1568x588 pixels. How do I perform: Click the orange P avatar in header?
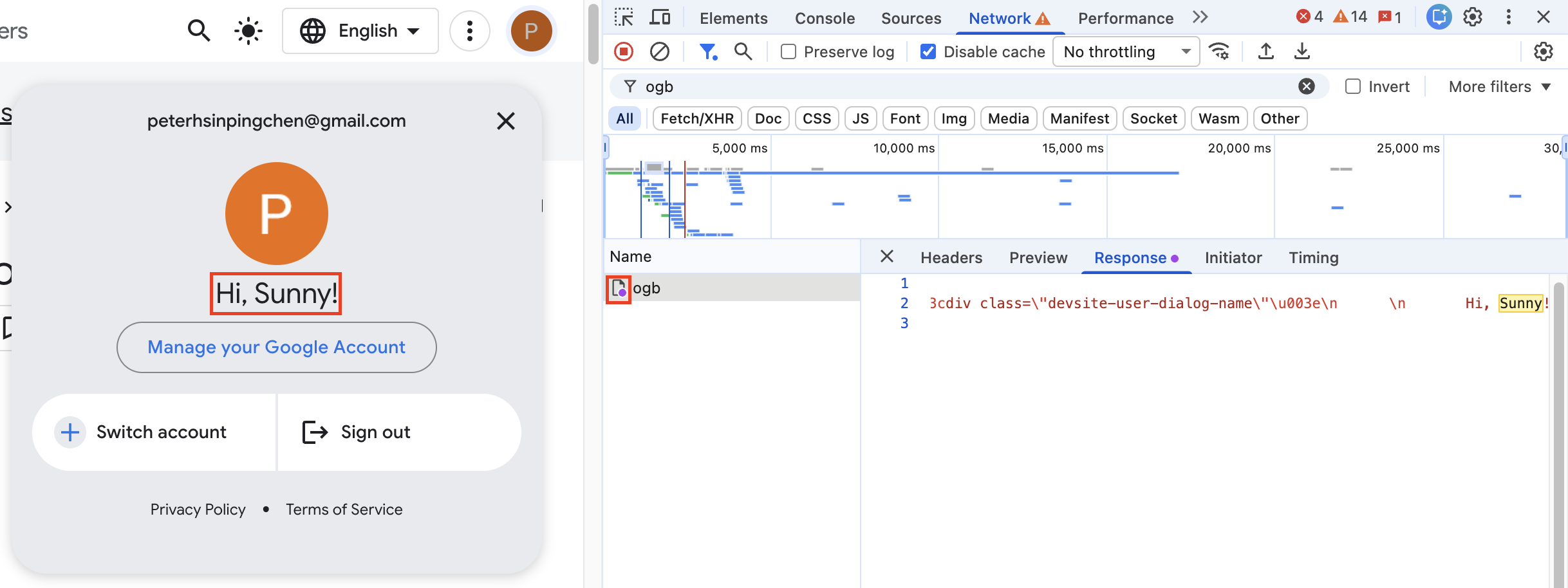pyautogui.click(x=531, y=31)
